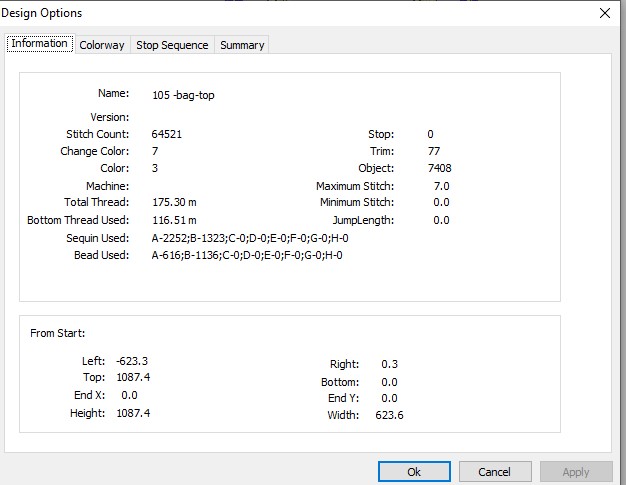Click the Total Thread value 175.30 m
The image size is (626, 485).
174,202
